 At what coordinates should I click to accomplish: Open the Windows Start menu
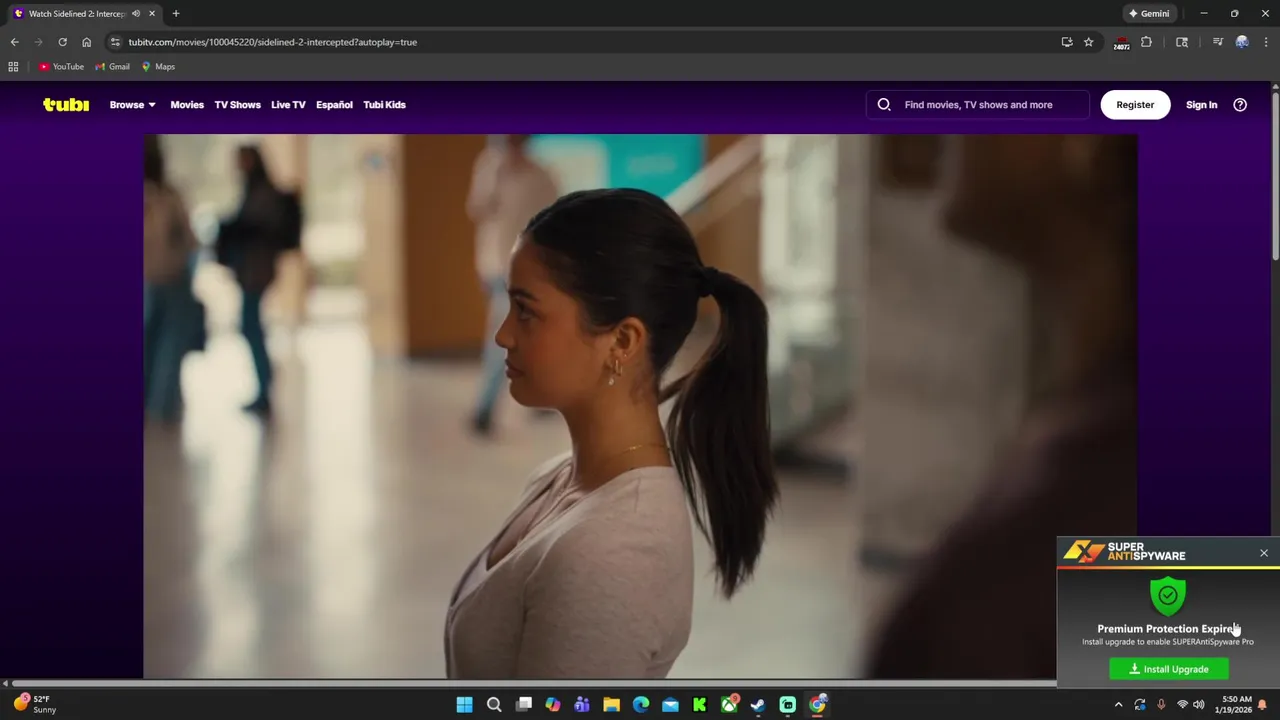(x=465, y=705)
